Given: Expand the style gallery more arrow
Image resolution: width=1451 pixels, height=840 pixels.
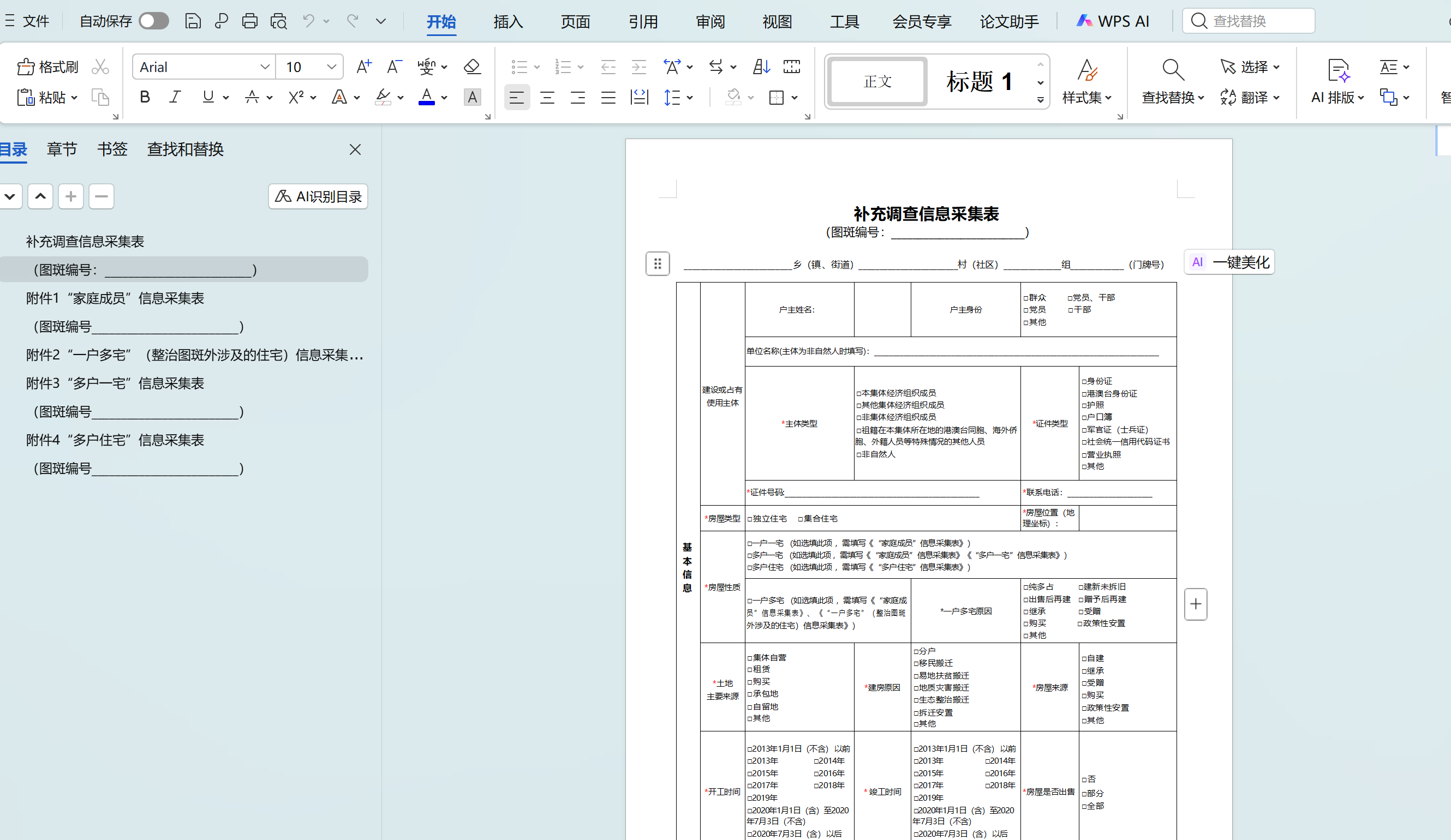Looking at the screenshot, I should click(x=1040, y=100).
